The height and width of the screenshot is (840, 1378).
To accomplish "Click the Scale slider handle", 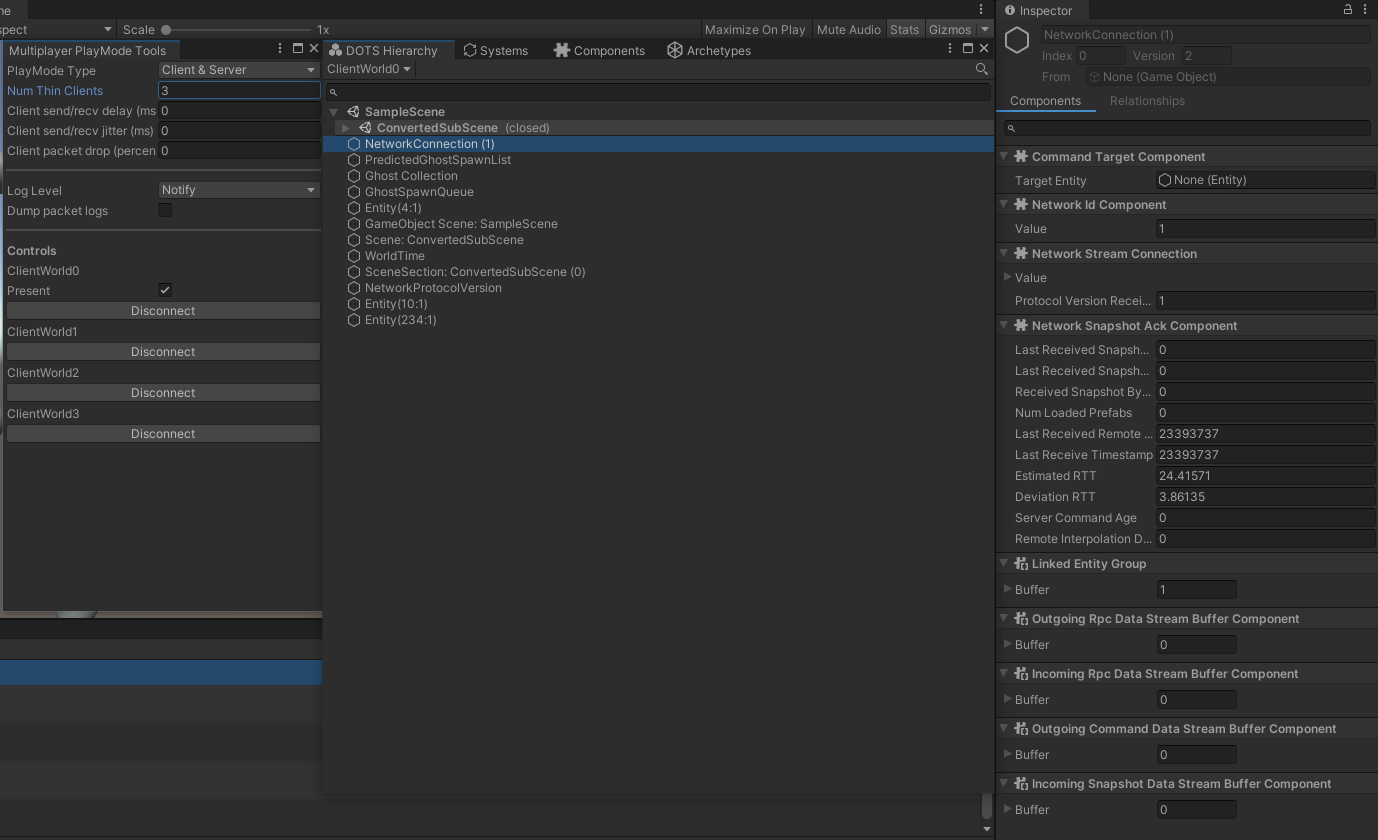I will pos(166,30).
